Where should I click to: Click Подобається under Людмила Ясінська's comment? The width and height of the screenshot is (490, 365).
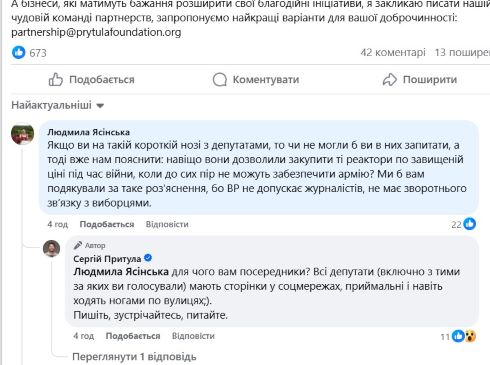coord(107,224)
